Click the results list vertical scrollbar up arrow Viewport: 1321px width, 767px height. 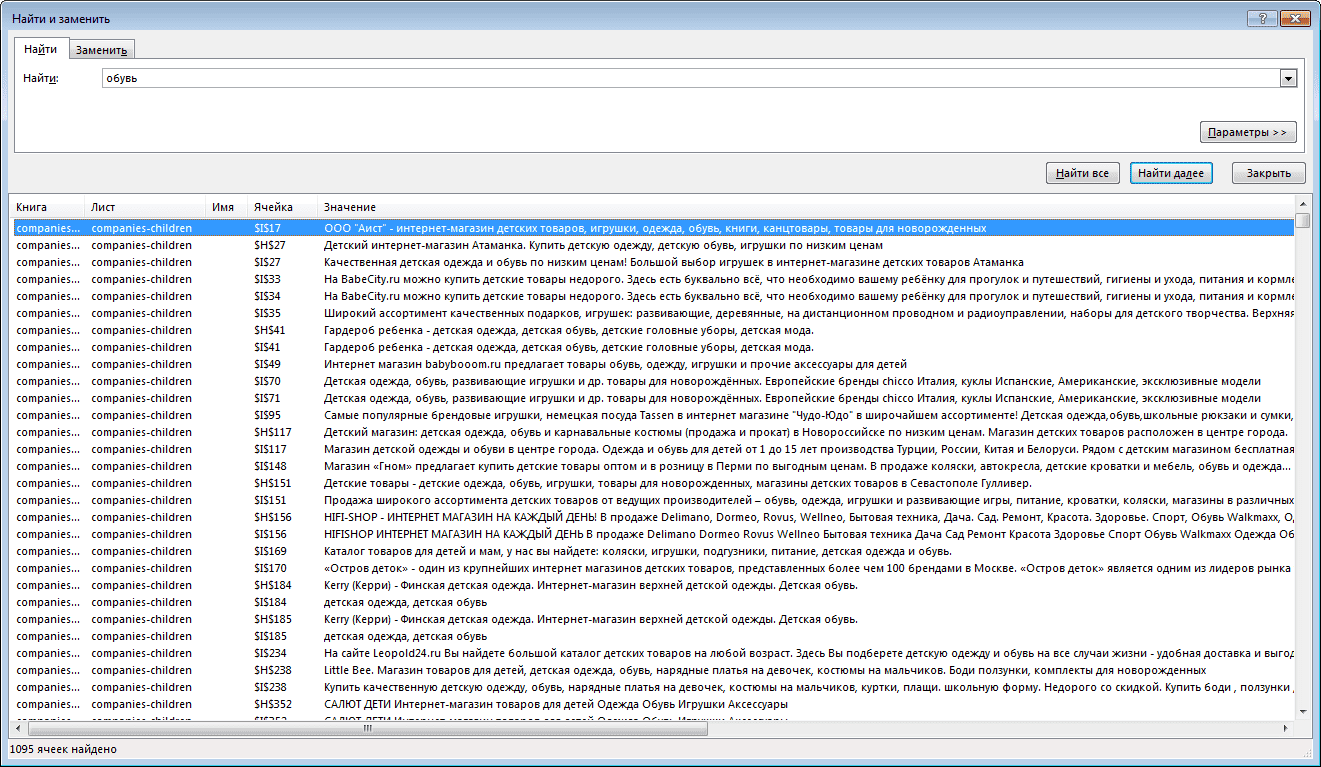(1302, 206)
